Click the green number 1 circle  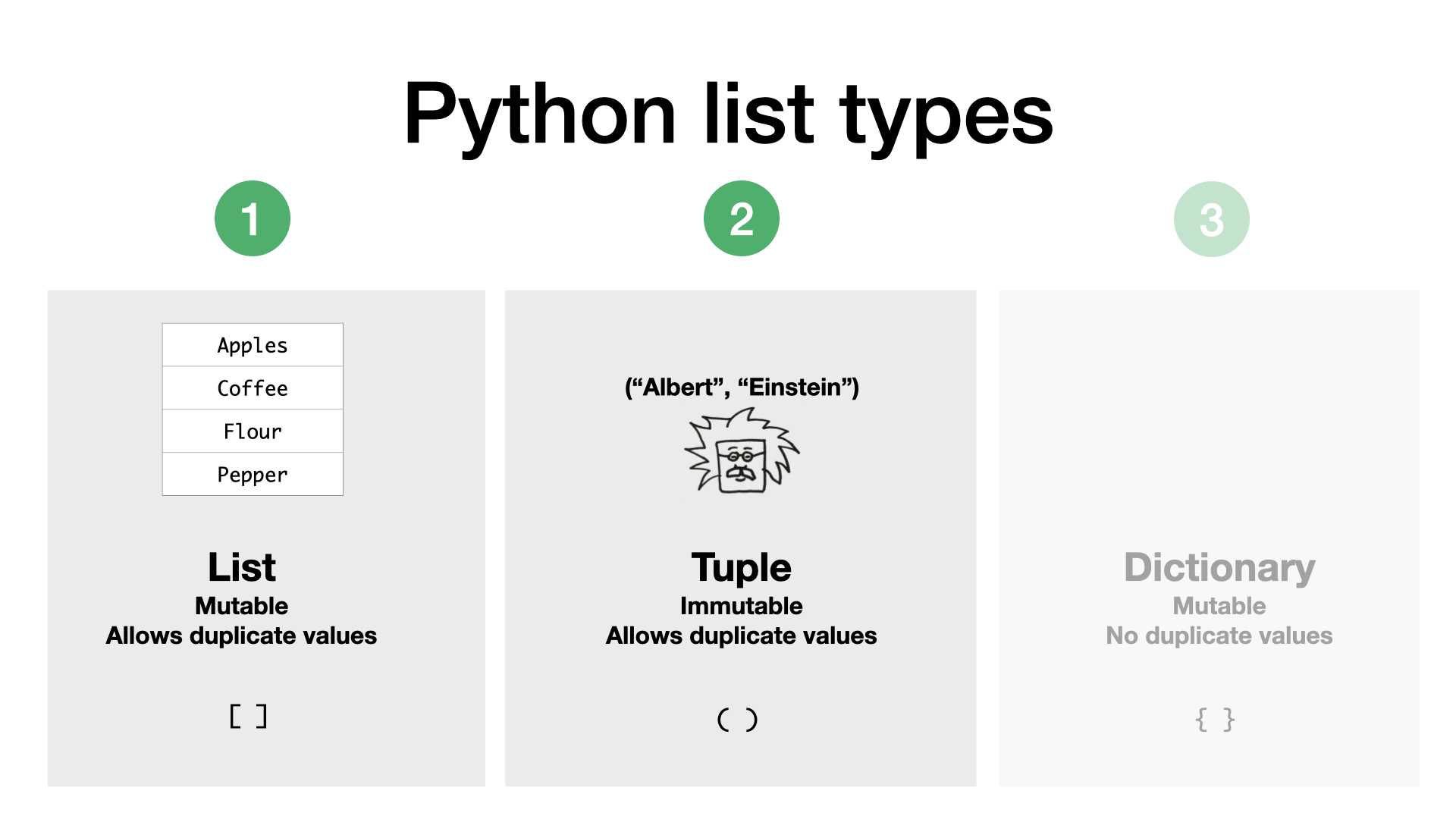click(x=253, y=218)
